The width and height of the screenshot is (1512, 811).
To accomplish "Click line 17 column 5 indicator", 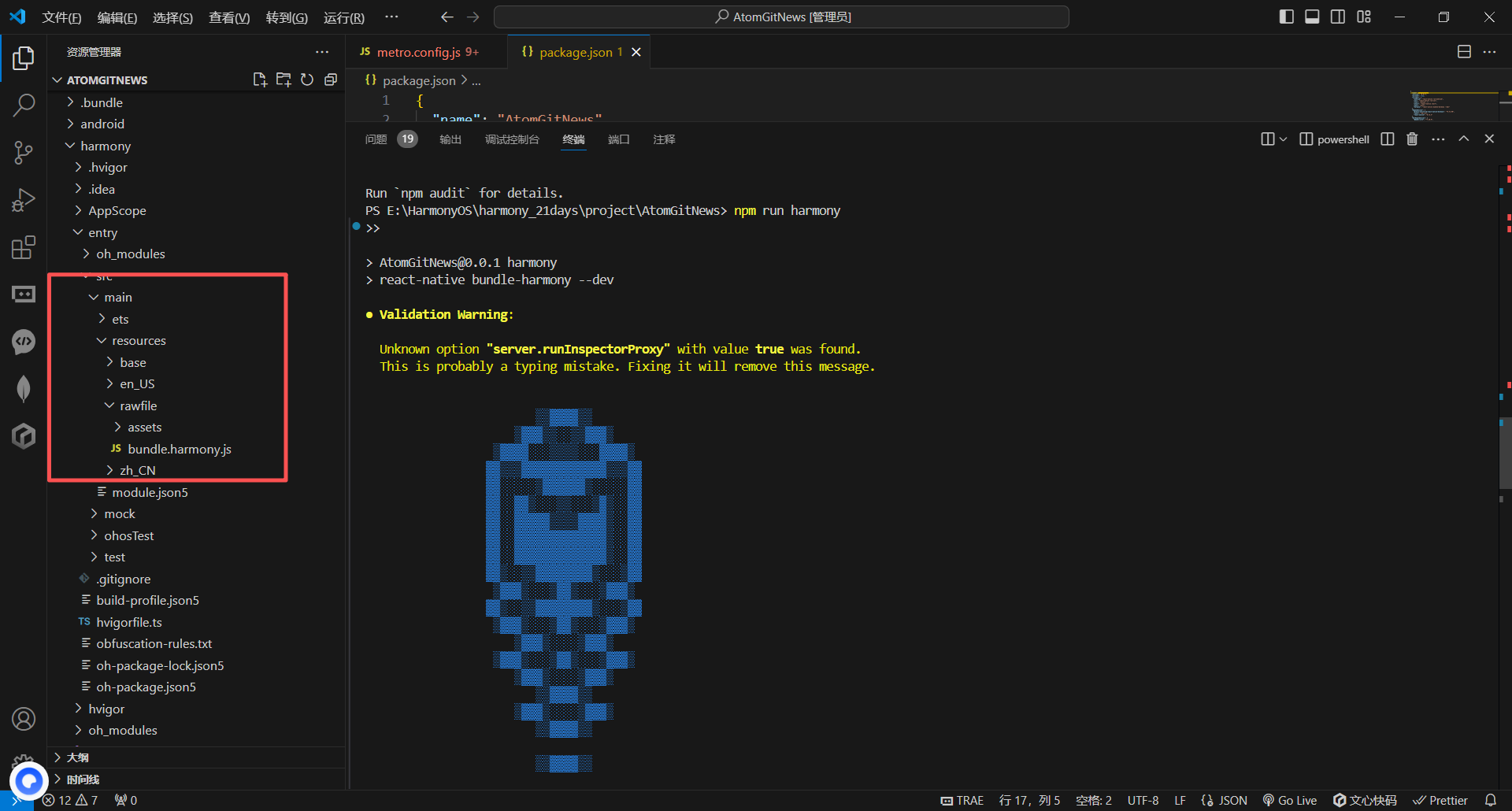I will [1028, 800].
